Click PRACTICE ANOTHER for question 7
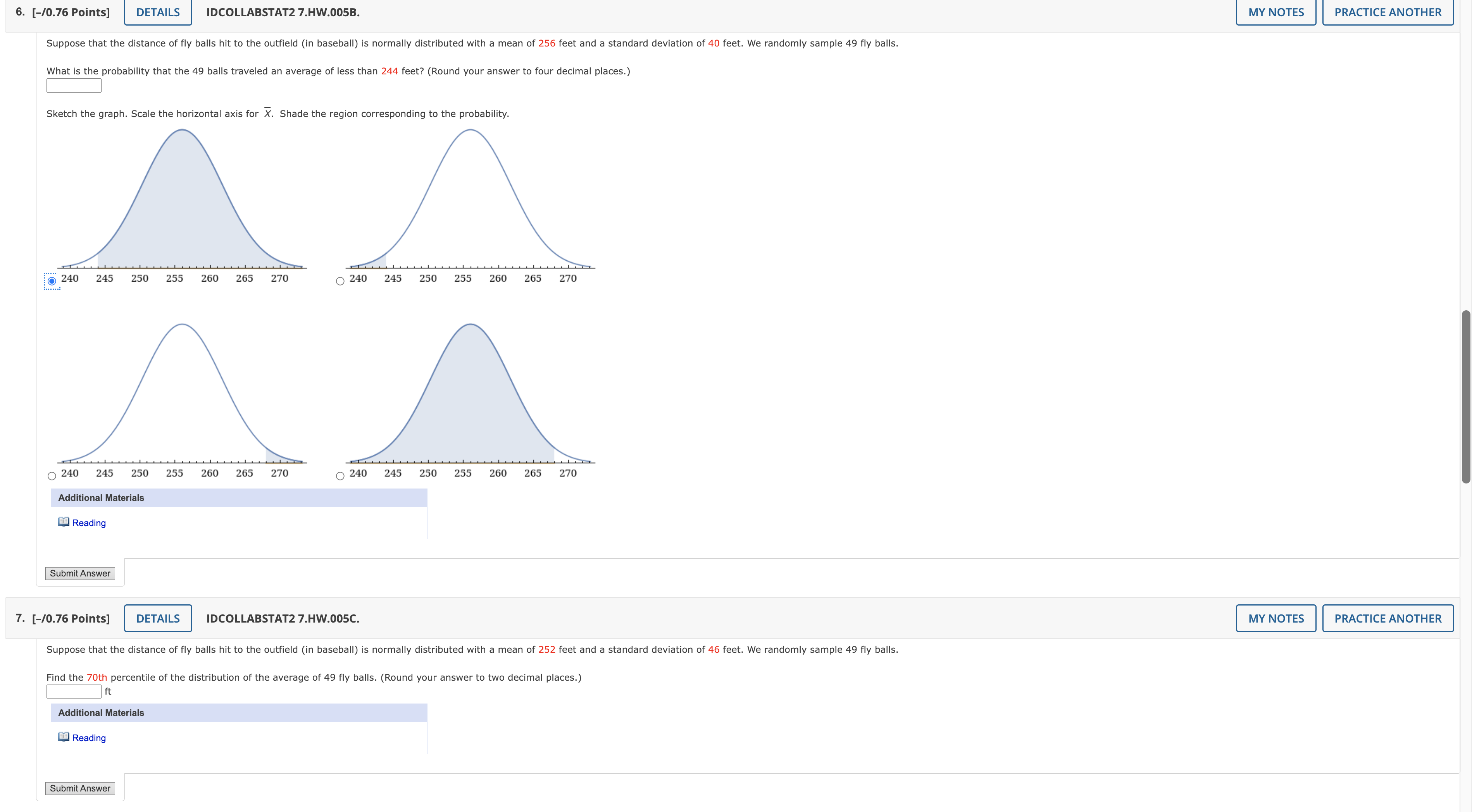 (1388, 618)
